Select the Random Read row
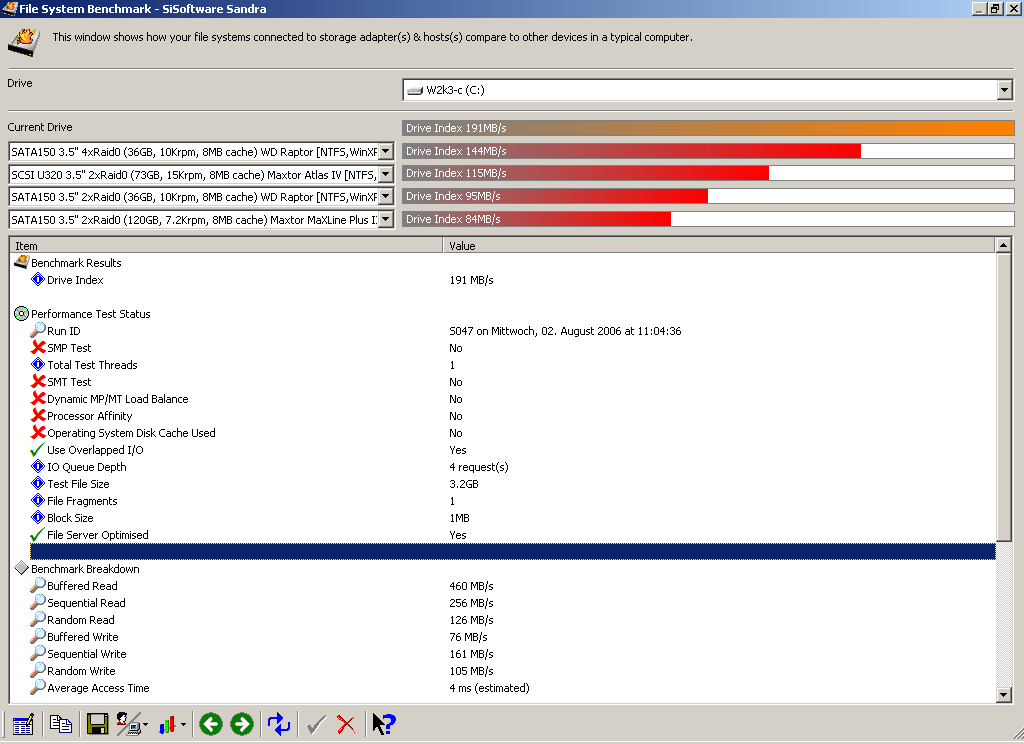This screenshot has height=744, width=1024. point(503,619)
